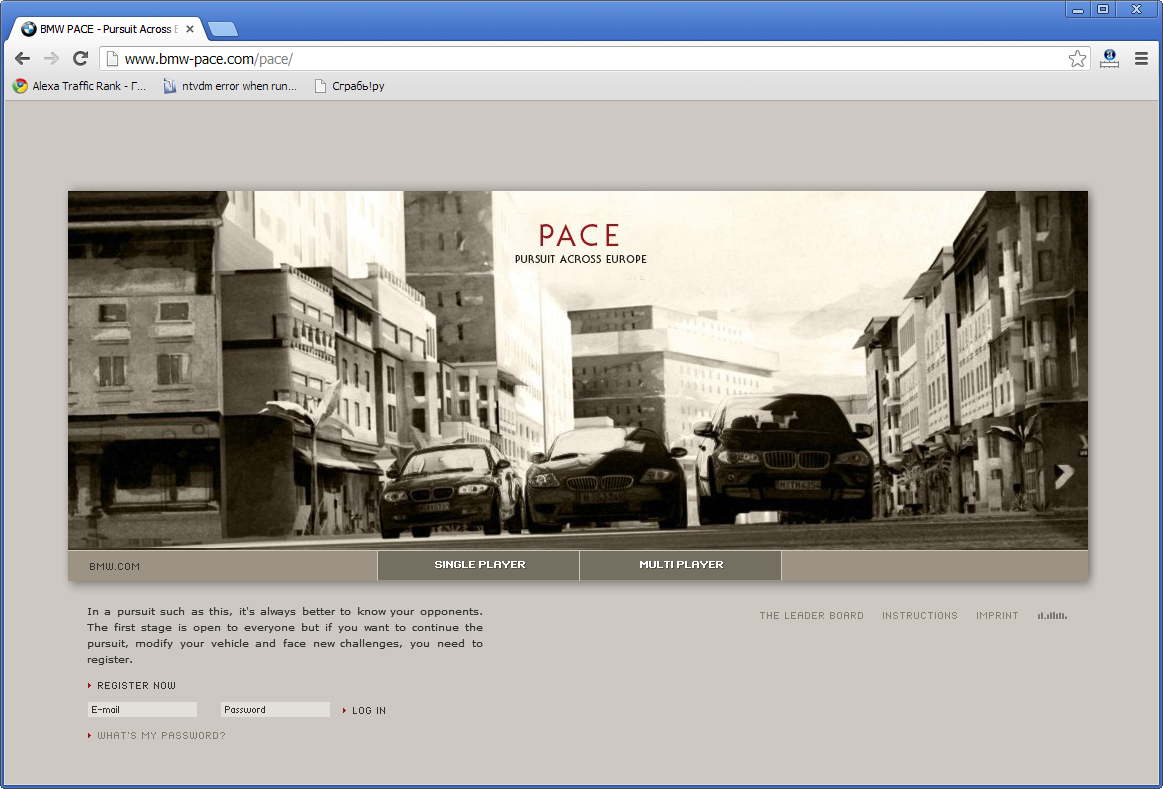The width and height of the screenshot is (1163, 789).
Task: Click the extension icon beside the bookmark star
Action: 1110,59
